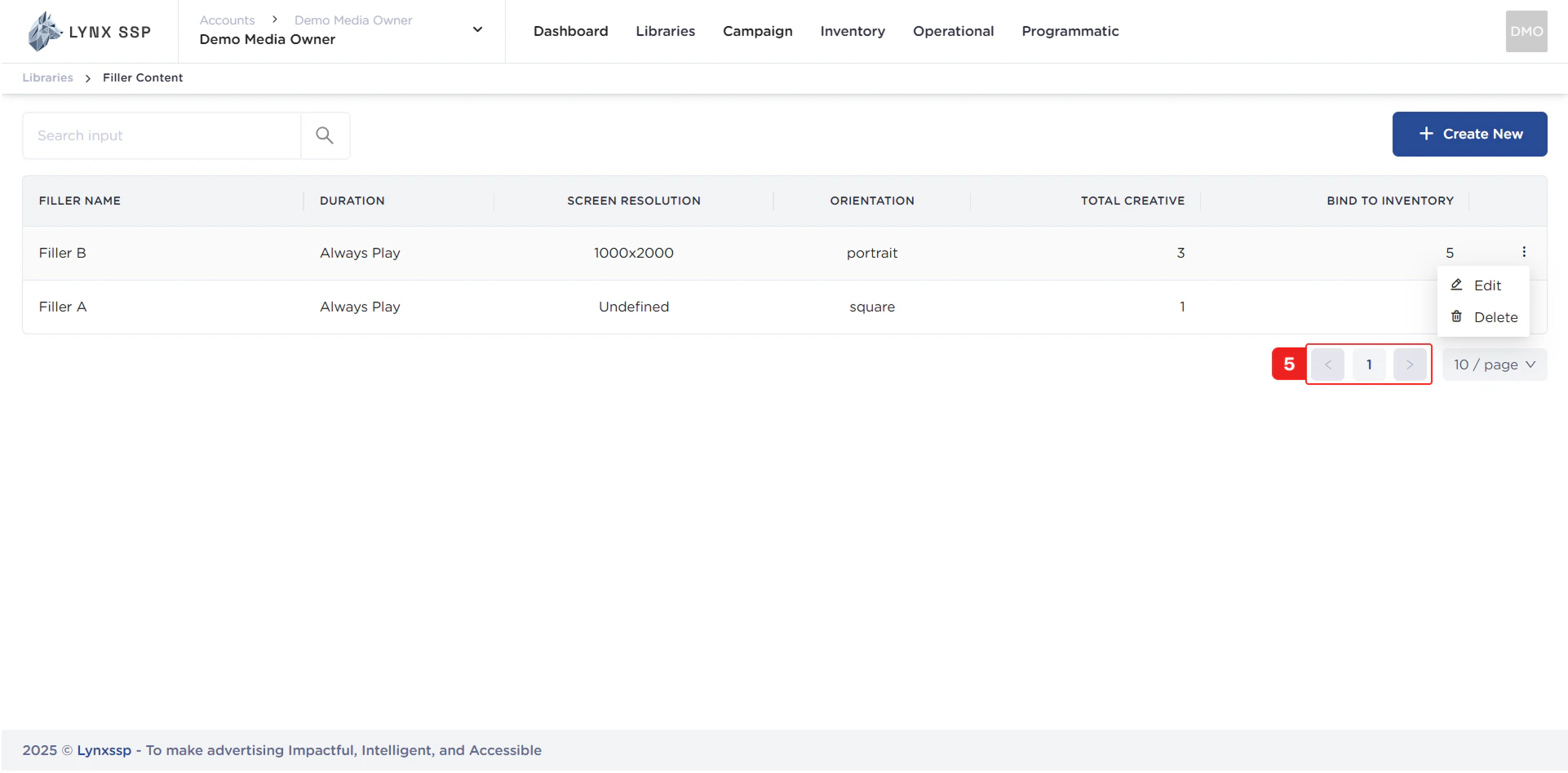Screen dimensions: 1568x773
Task: Switch to the Inventory menu
Action: coord(853,31)
